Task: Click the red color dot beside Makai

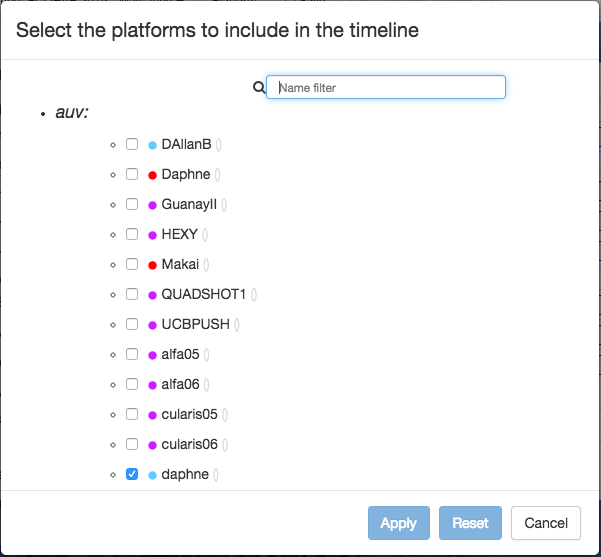Action: click(152, 265)
